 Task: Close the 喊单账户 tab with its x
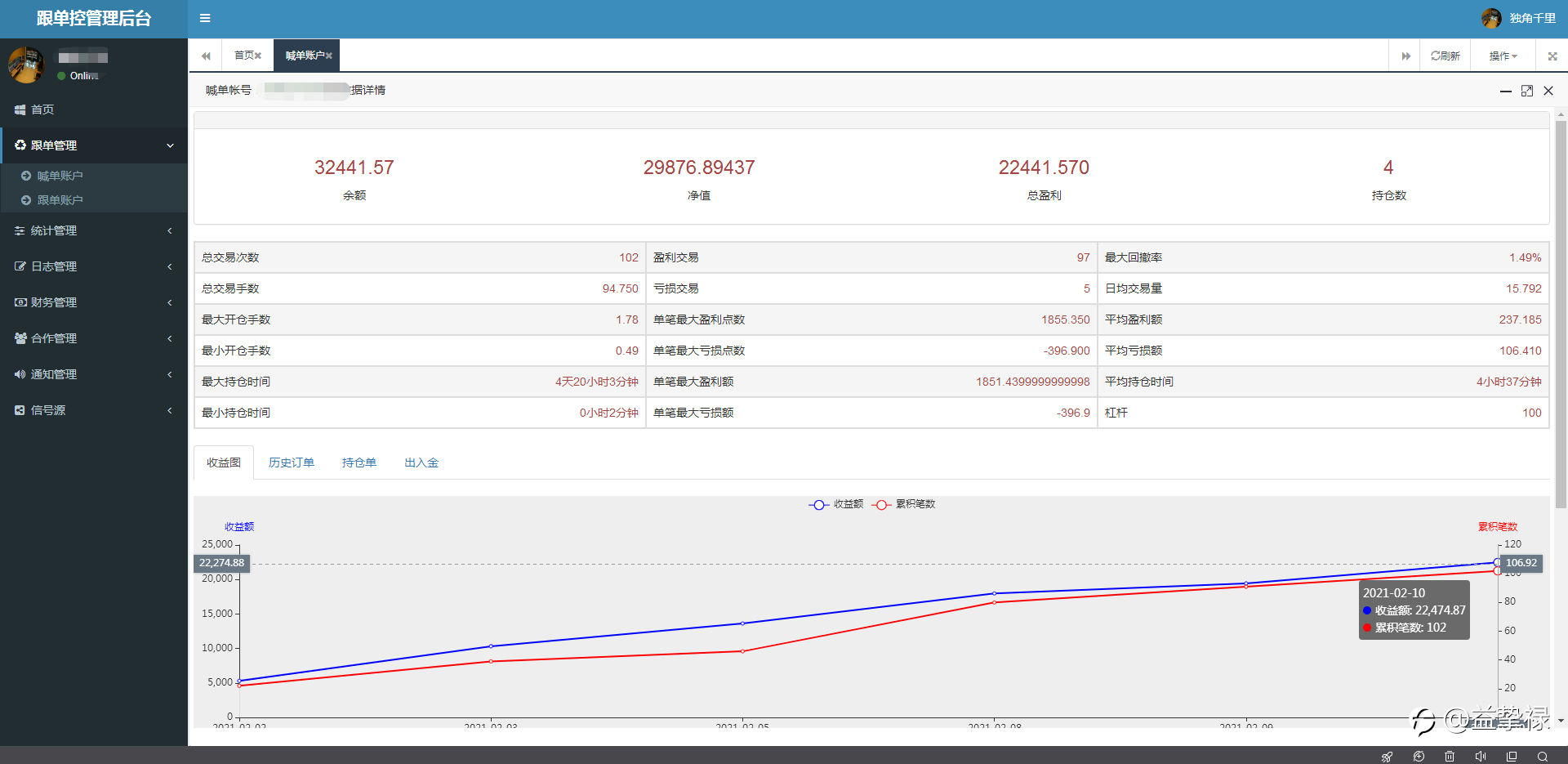329,56
